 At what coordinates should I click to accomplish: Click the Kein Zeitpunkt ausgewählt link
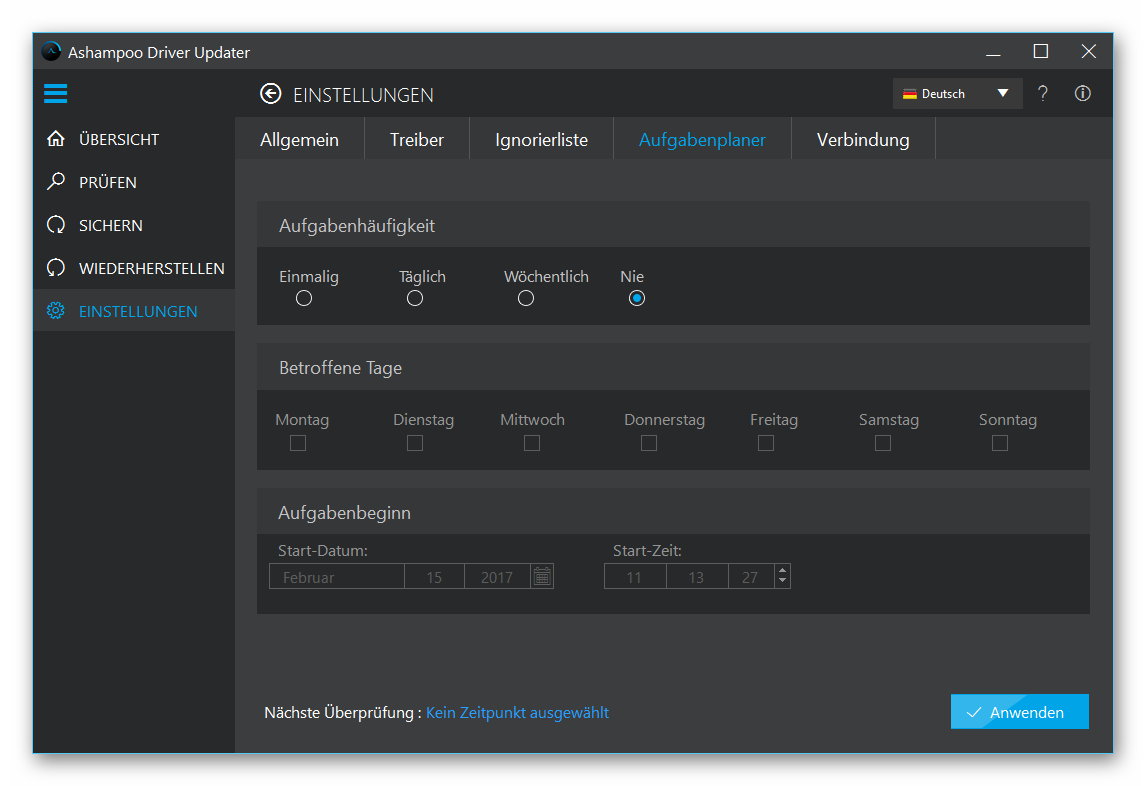click(x=517, y=712)
